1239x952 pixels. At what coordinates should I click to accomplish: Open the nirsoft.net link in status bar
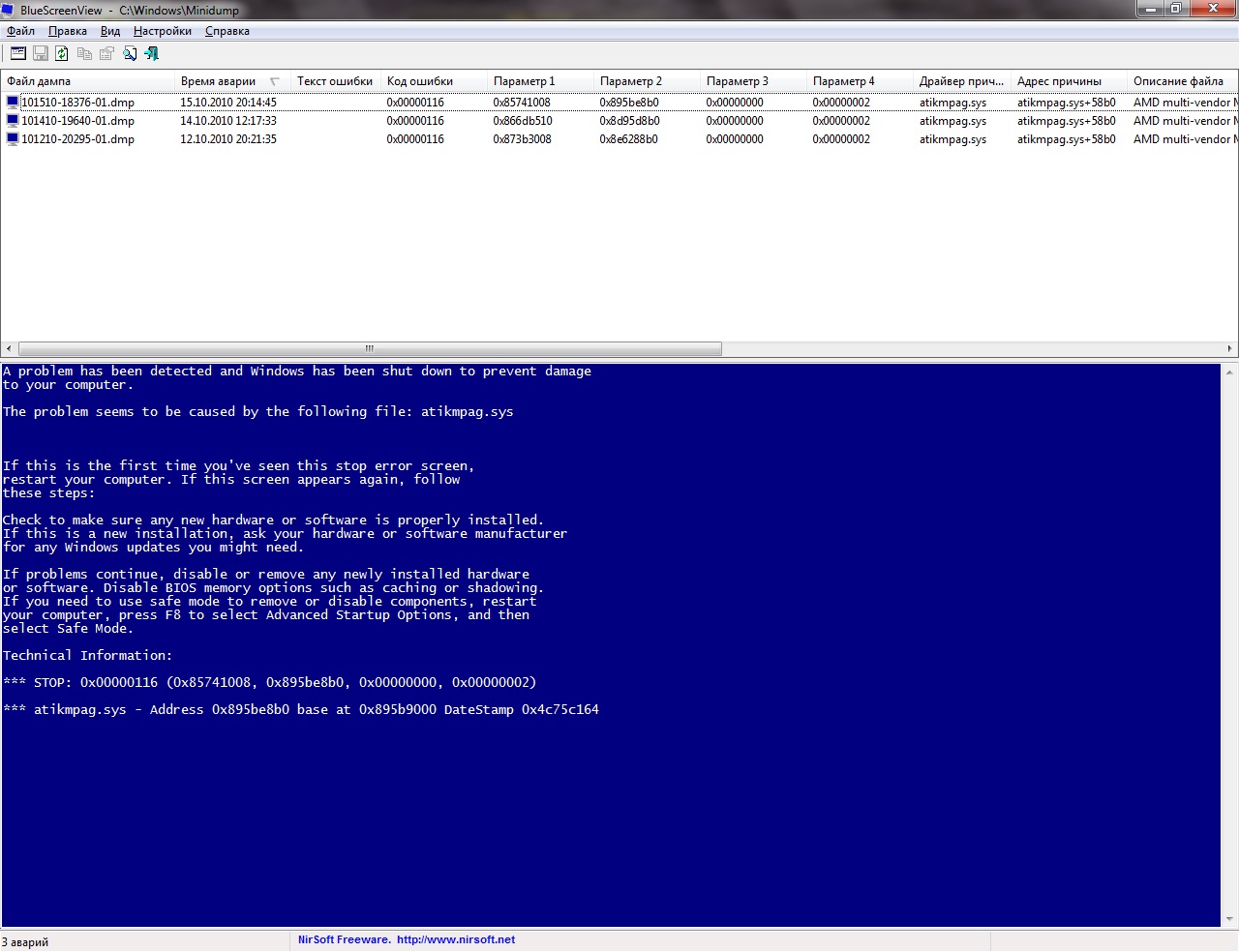click(455, 939)
